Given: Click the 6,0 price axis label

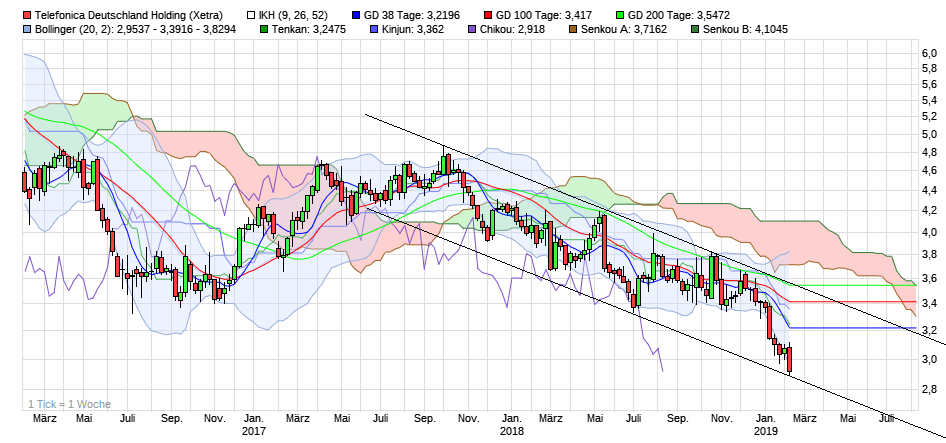Looking at the screenshot, I should [x=929, y=54].
